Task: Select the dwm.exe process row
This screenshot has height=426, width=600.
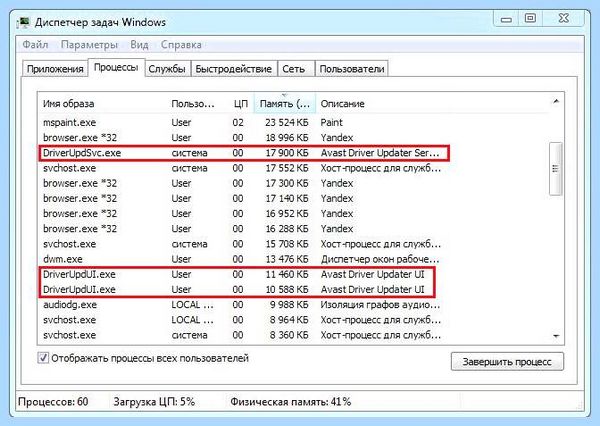Action: coord(293,259)
